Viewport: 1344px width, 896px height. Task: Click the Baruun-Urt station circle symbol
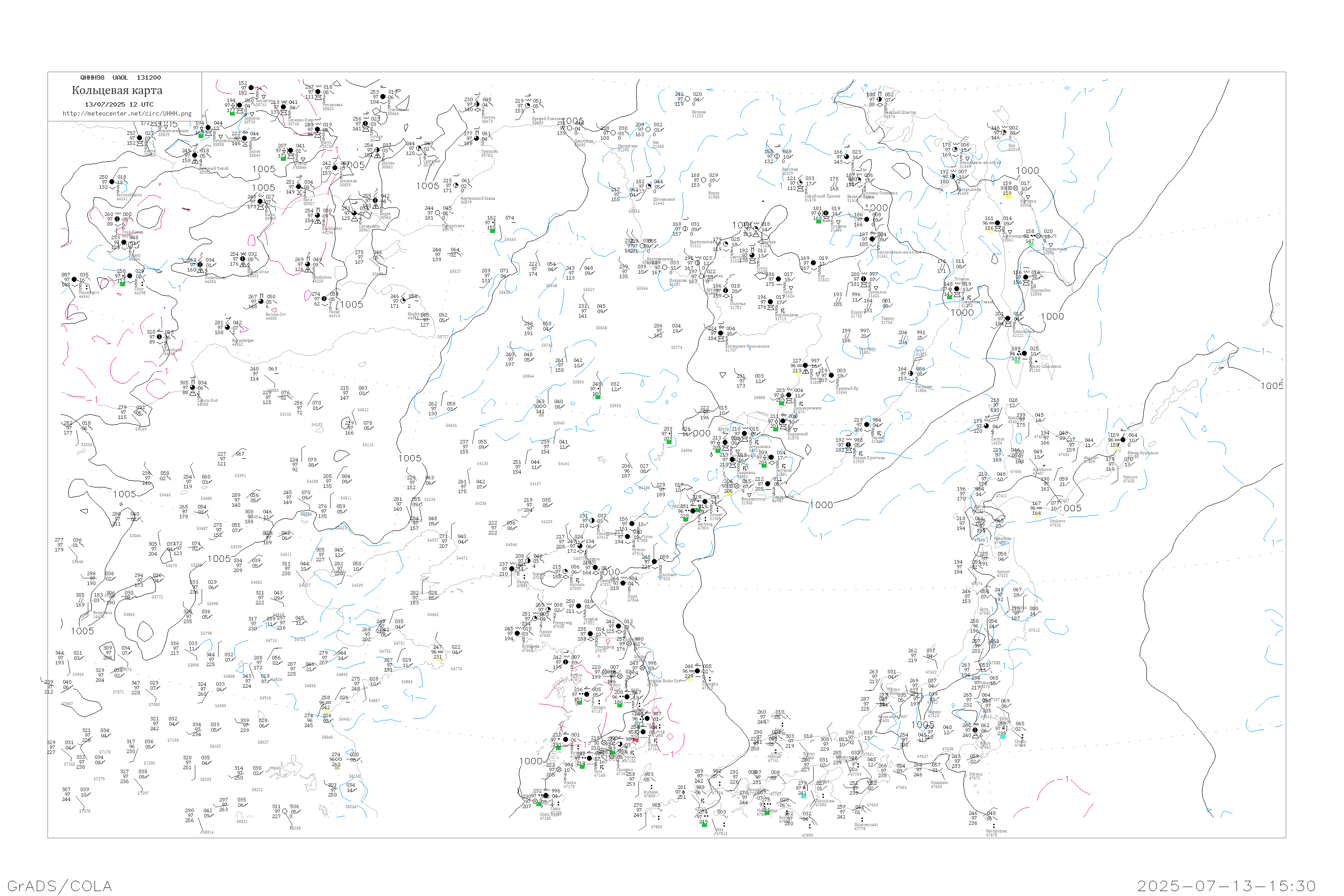tap(261, 302)
